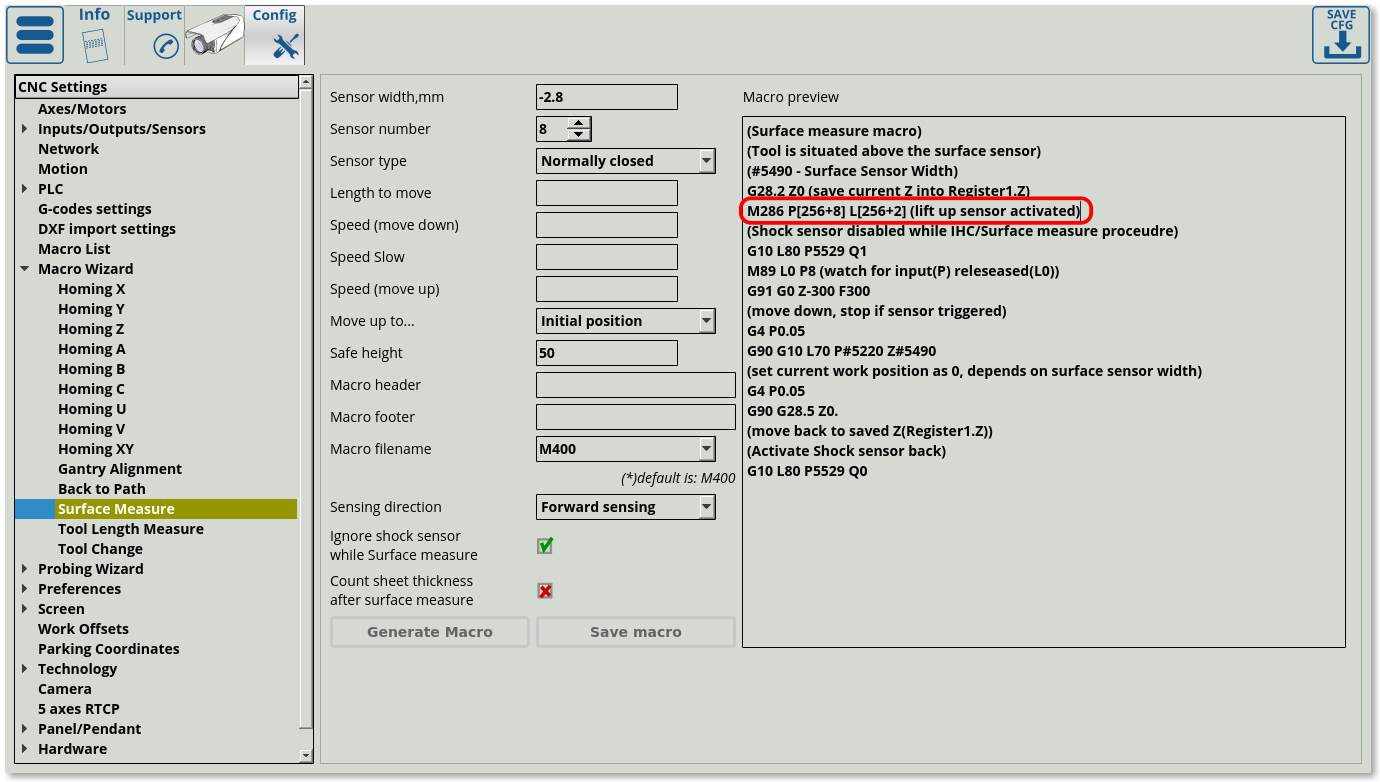Open Config wrench and screwdriver icon
Viewport: 1380px width, 782px height.
point(286,46)
